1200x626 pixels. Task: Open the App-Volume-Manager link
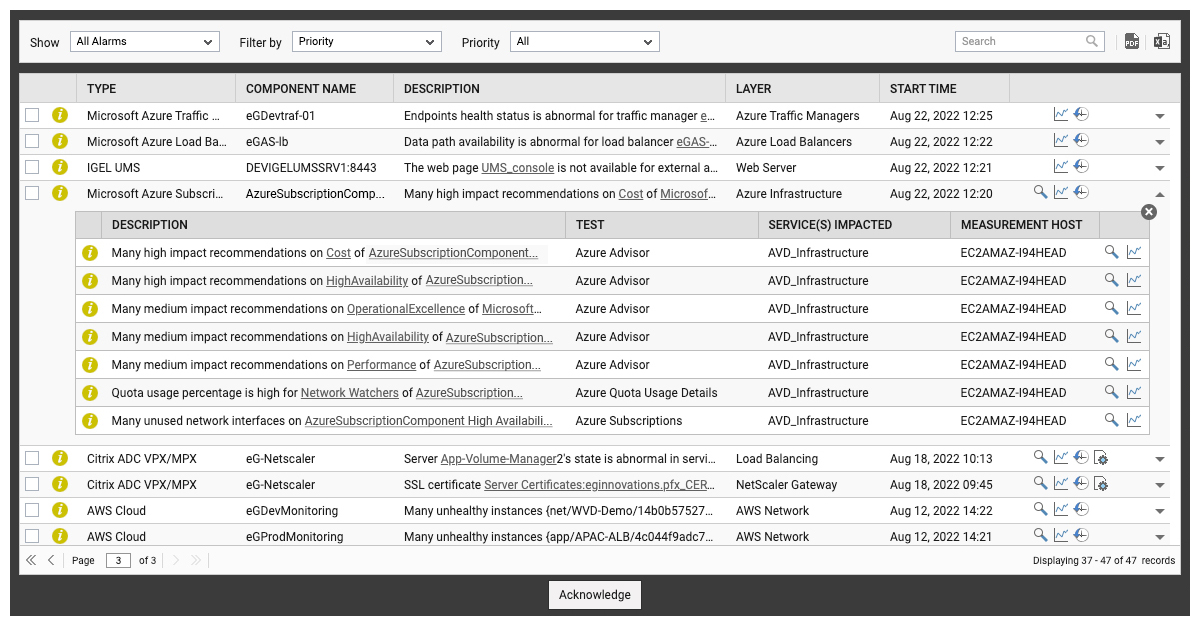pyautogui.click(x=498, y=459)
